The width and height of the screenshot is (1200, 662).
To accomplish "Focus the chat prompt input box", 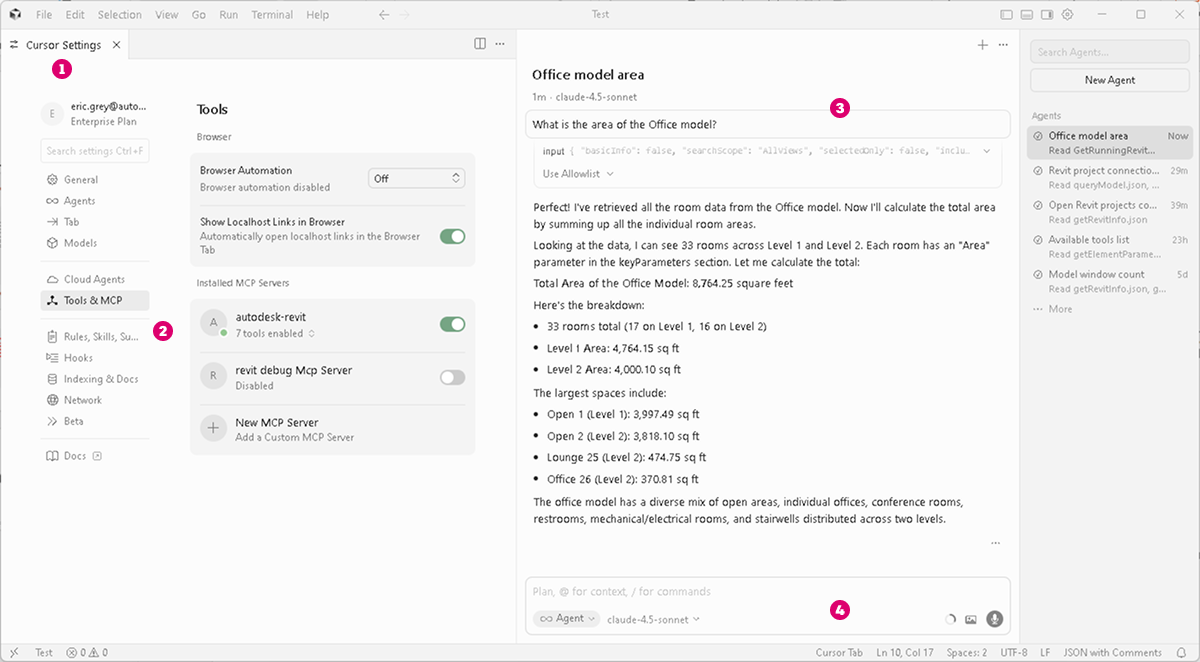I will 767,591.
